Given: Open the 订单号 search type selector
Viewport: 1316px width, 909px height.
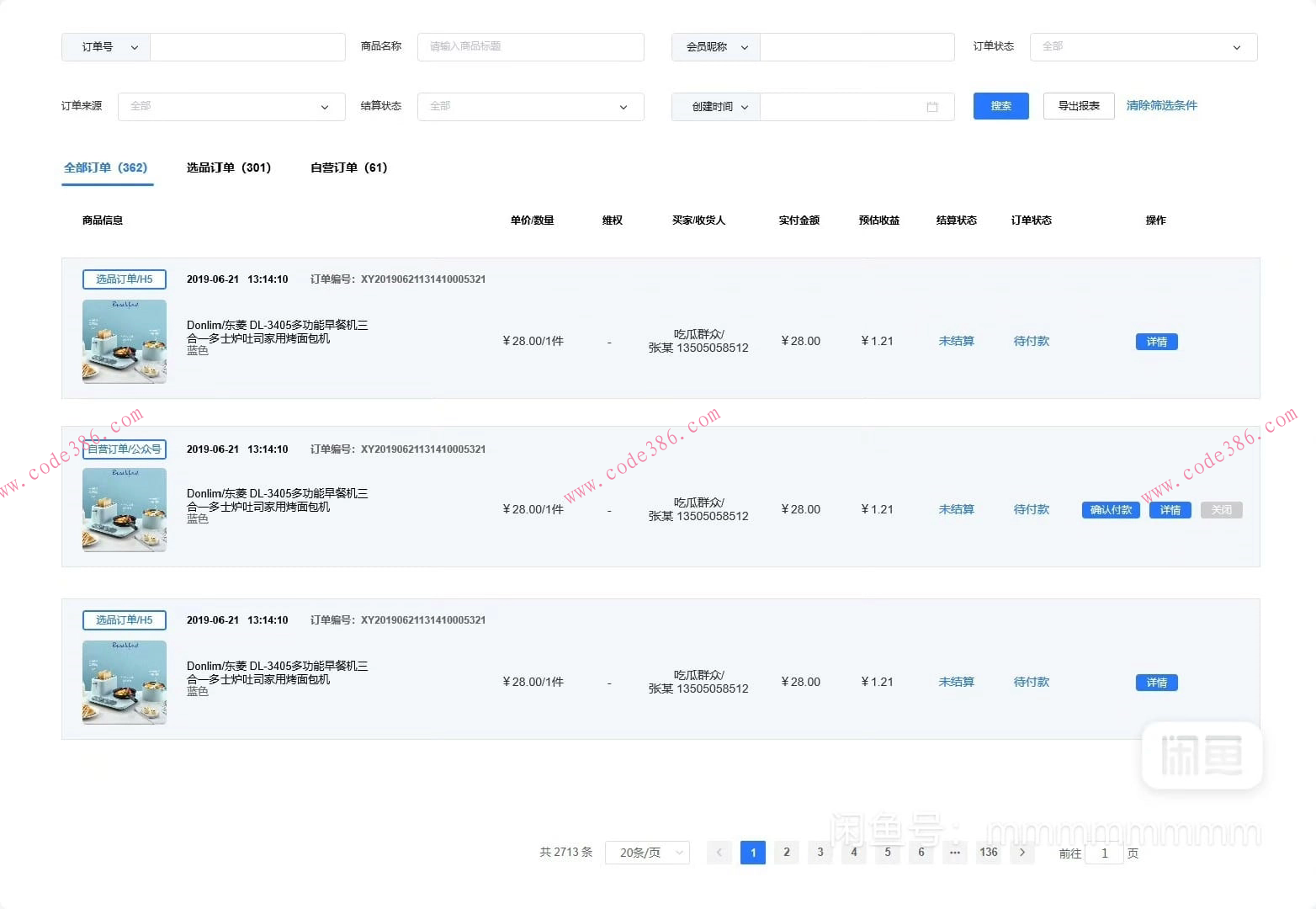Looking at the screenshot, I should pos(106,47).
